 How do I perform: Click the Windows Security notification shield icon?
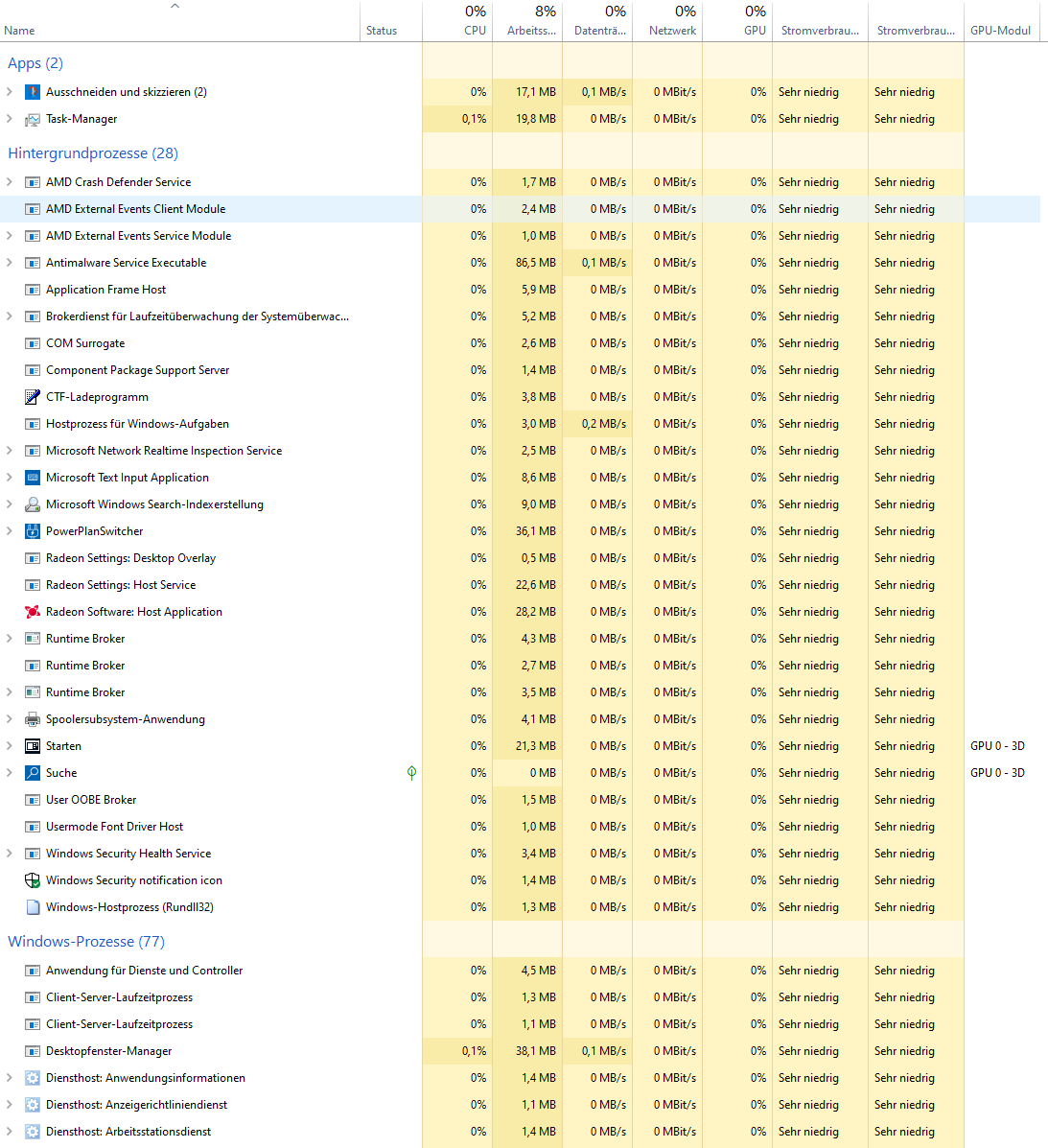point(32,879)
